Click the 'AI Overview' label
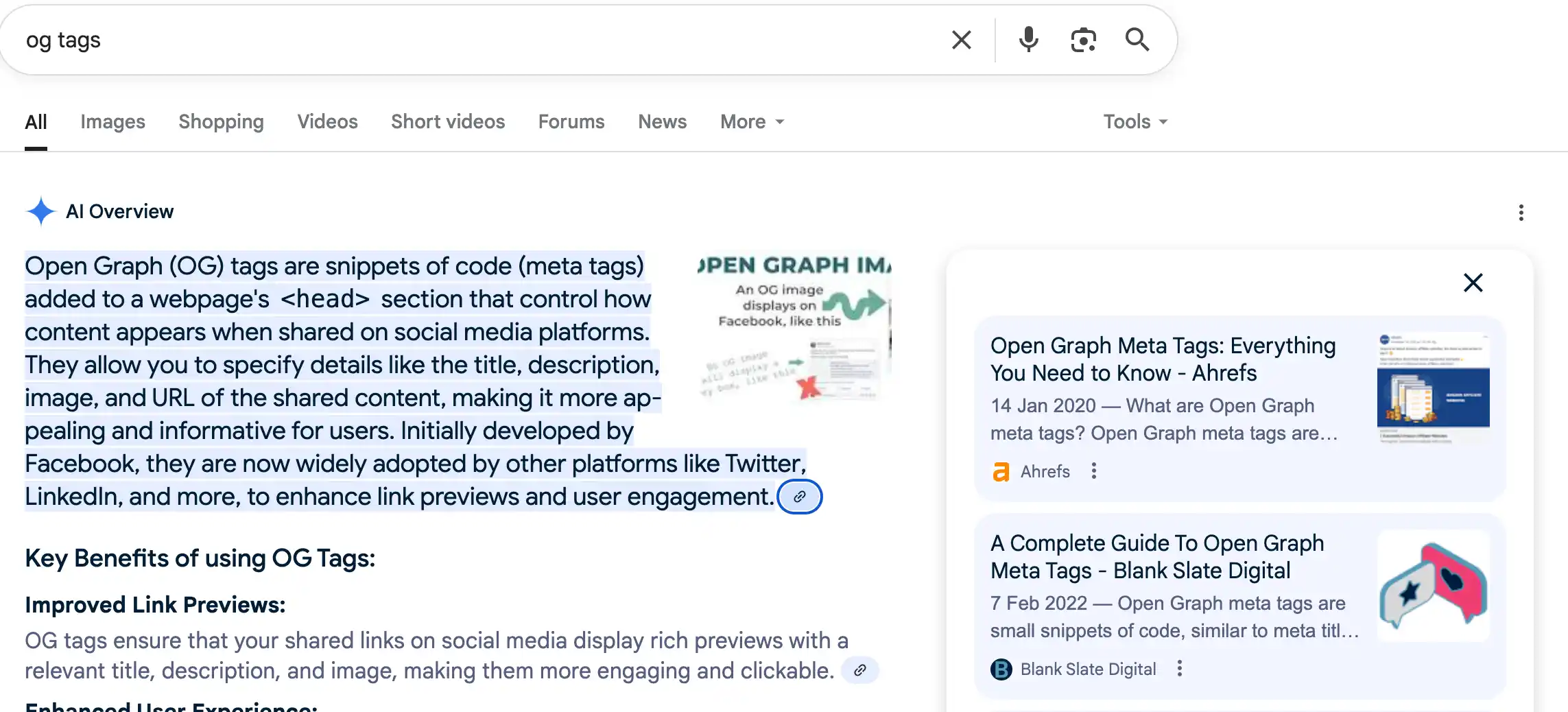The width and height of the screenshot is (1568, 712). pos(119,211)
